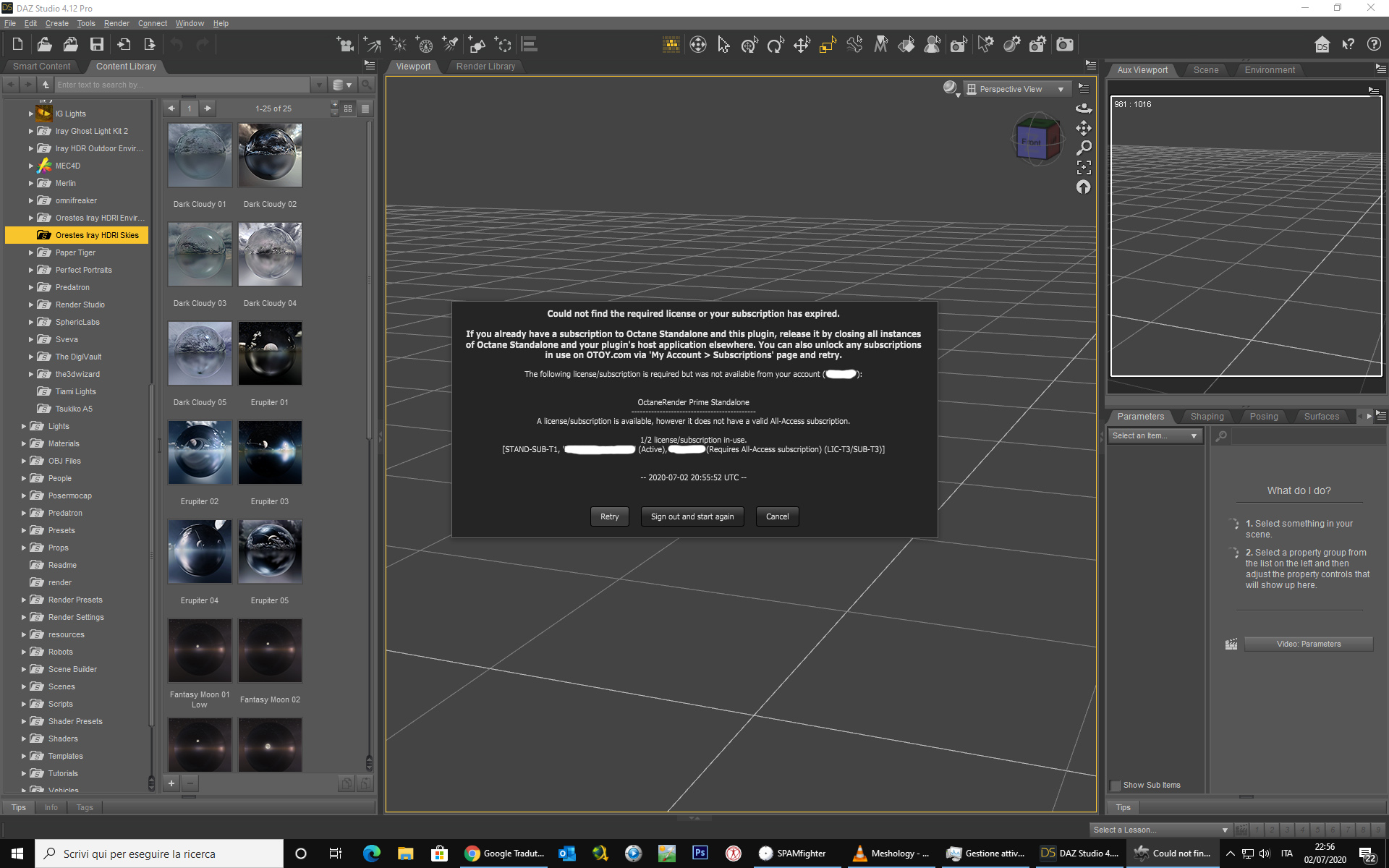Switch content pane to list view

click(x=365, y=109)
